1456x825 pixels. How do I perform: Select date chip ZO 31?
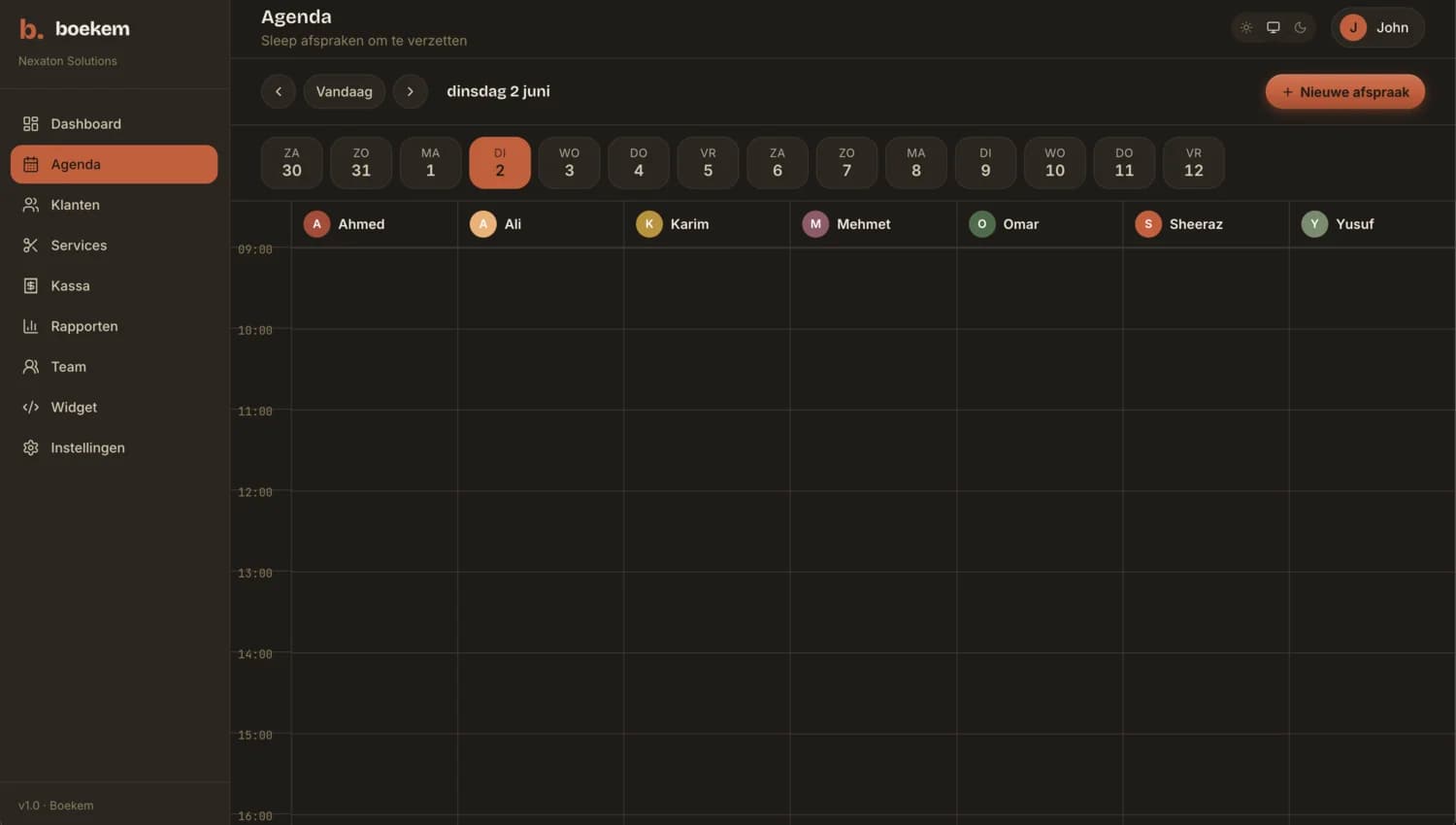[x=361, y=163]
